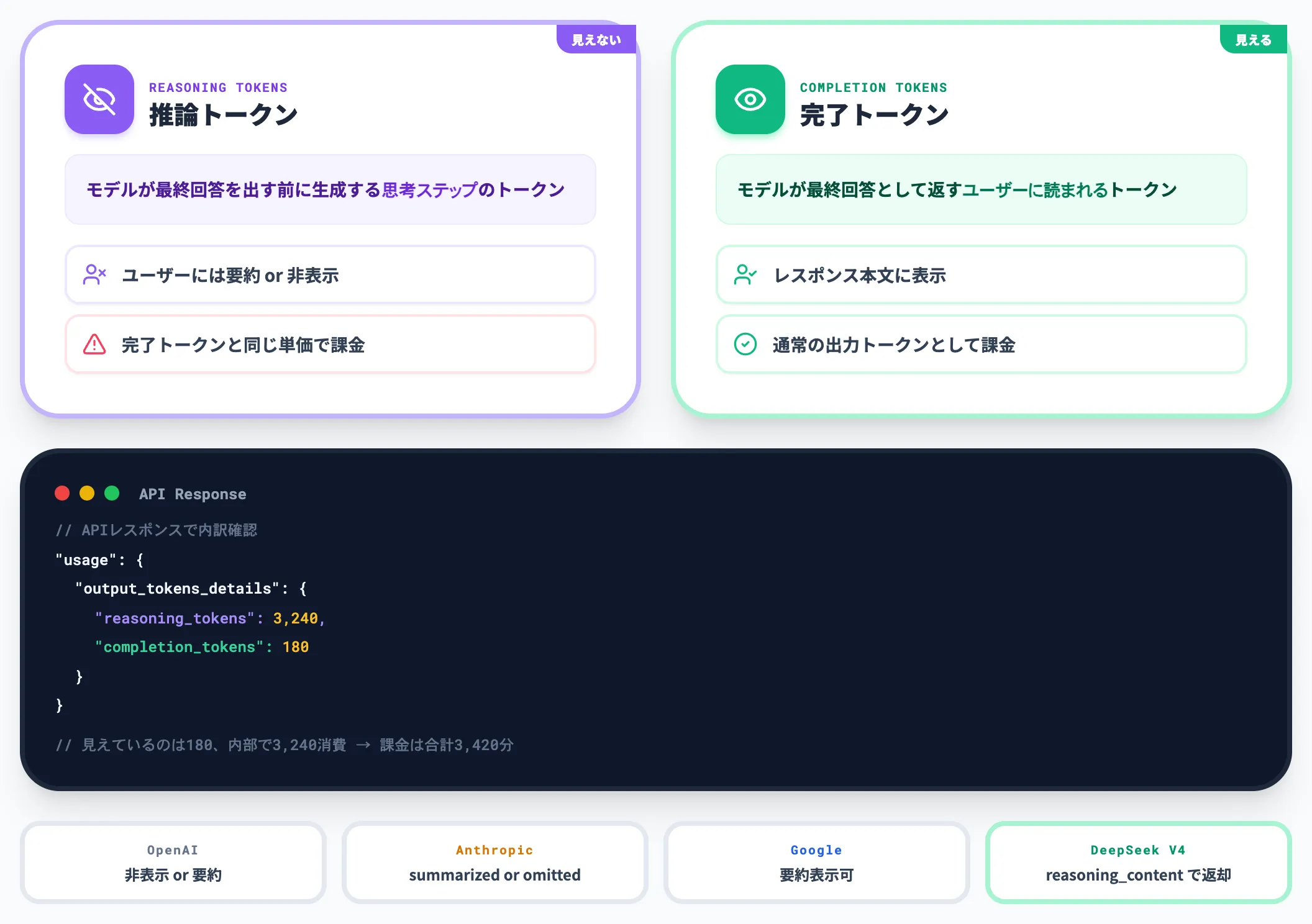Click the user-with-checkmark icon in completion card
Image resolution: width=1312 pixels, height=924 pixels.
[745, 274]
